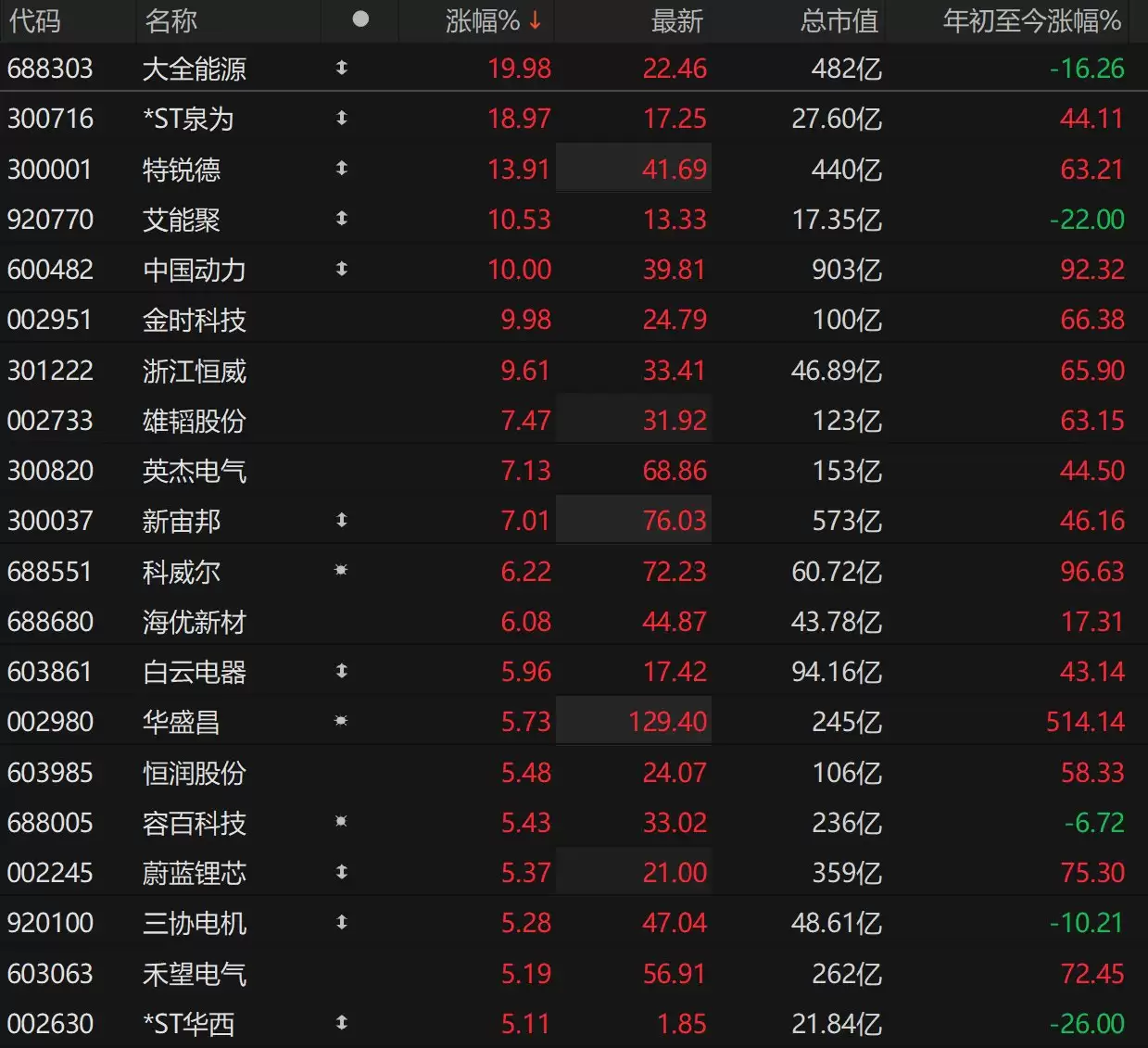The width and height of the screenshot is (1148, 1048).
Task: Sort by the 名称 column header
Action: click(170, 20)
